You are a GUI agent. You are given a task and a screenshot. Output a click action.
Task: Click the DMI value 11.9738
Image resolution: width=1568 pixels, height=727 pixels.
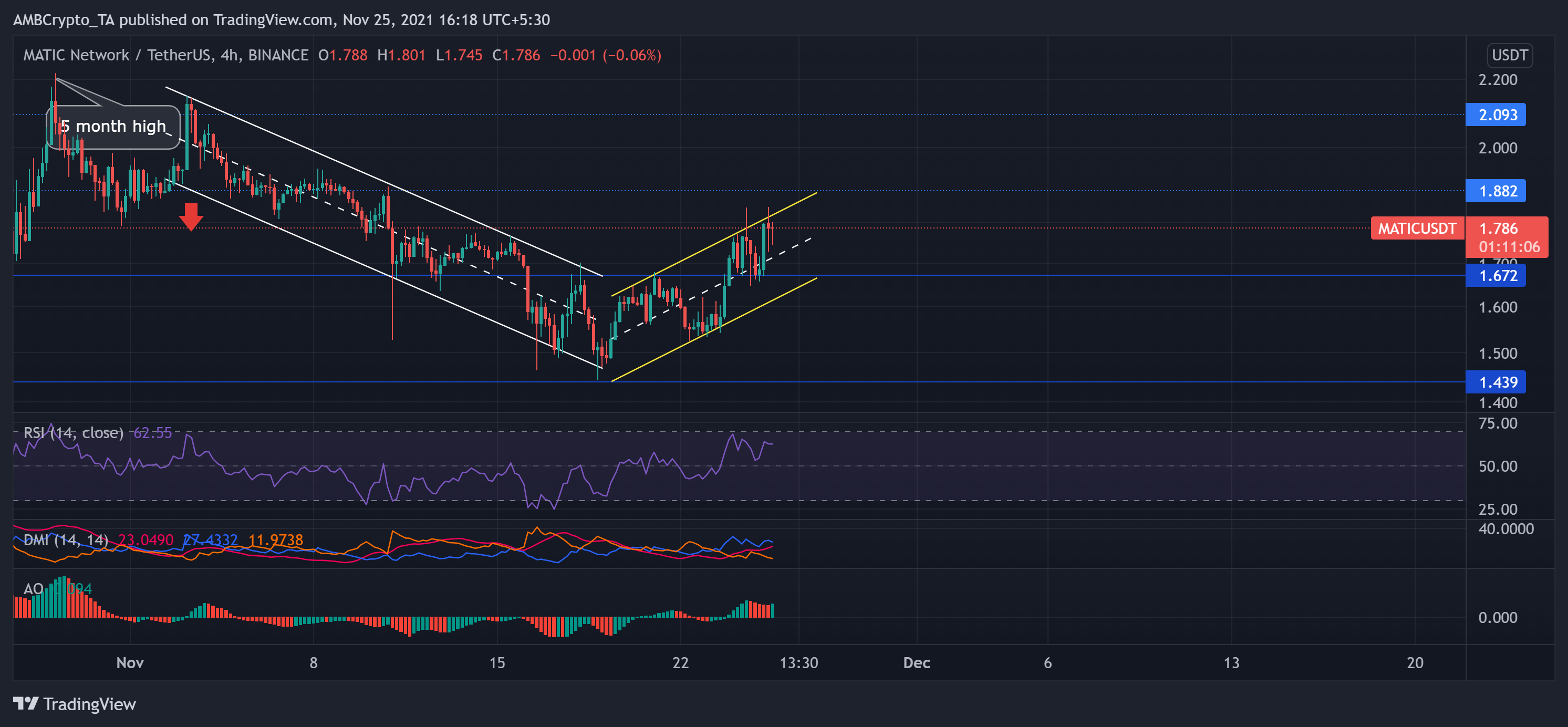pos(276,540)
